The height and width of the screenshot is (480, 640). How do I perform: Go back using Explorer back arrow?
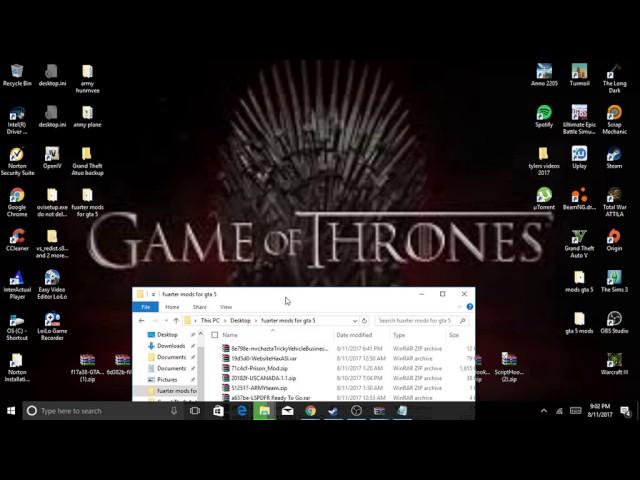142,320
